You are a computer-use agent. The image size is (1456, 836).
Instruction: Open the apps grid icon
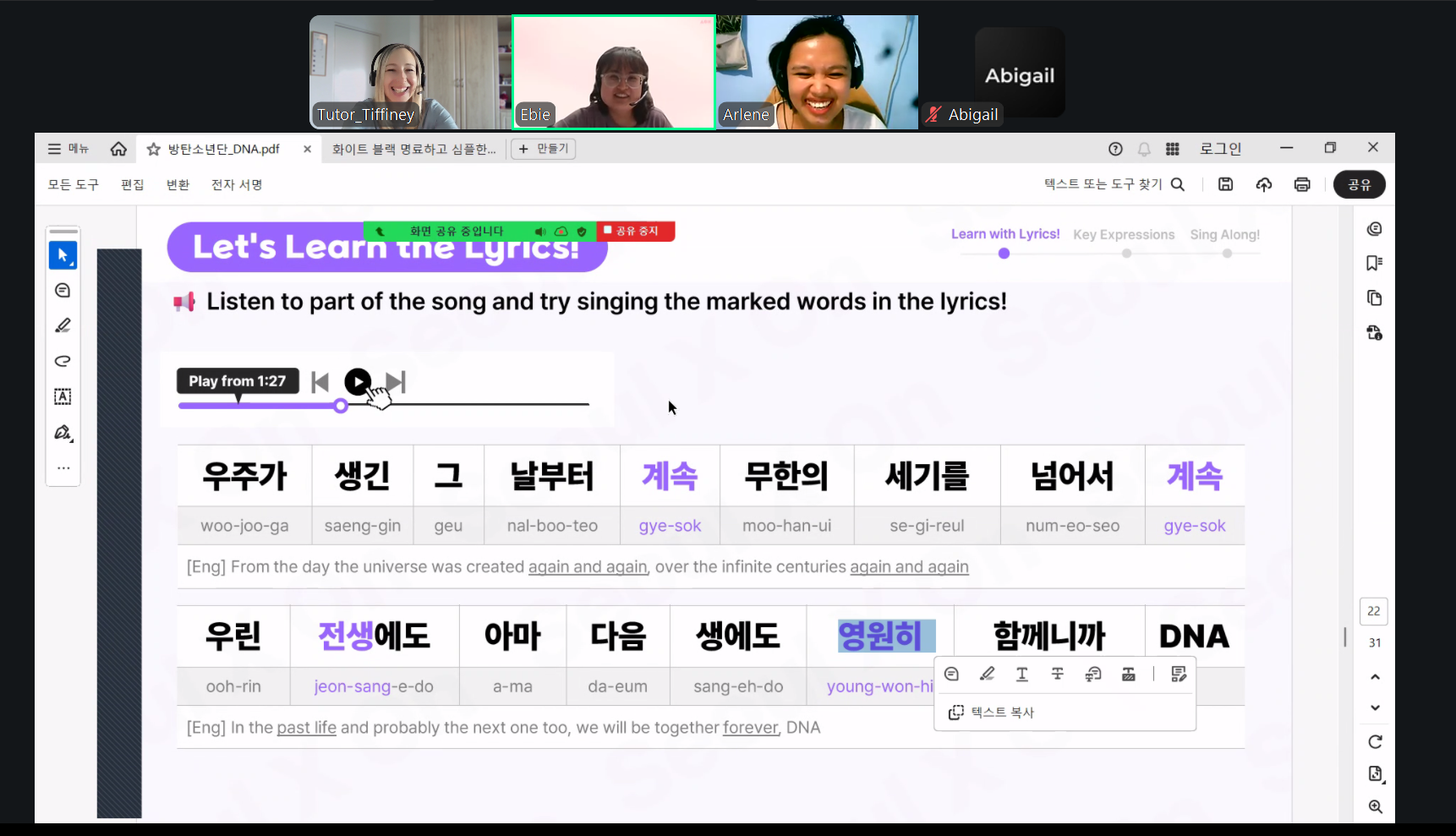coord(1172,149)
